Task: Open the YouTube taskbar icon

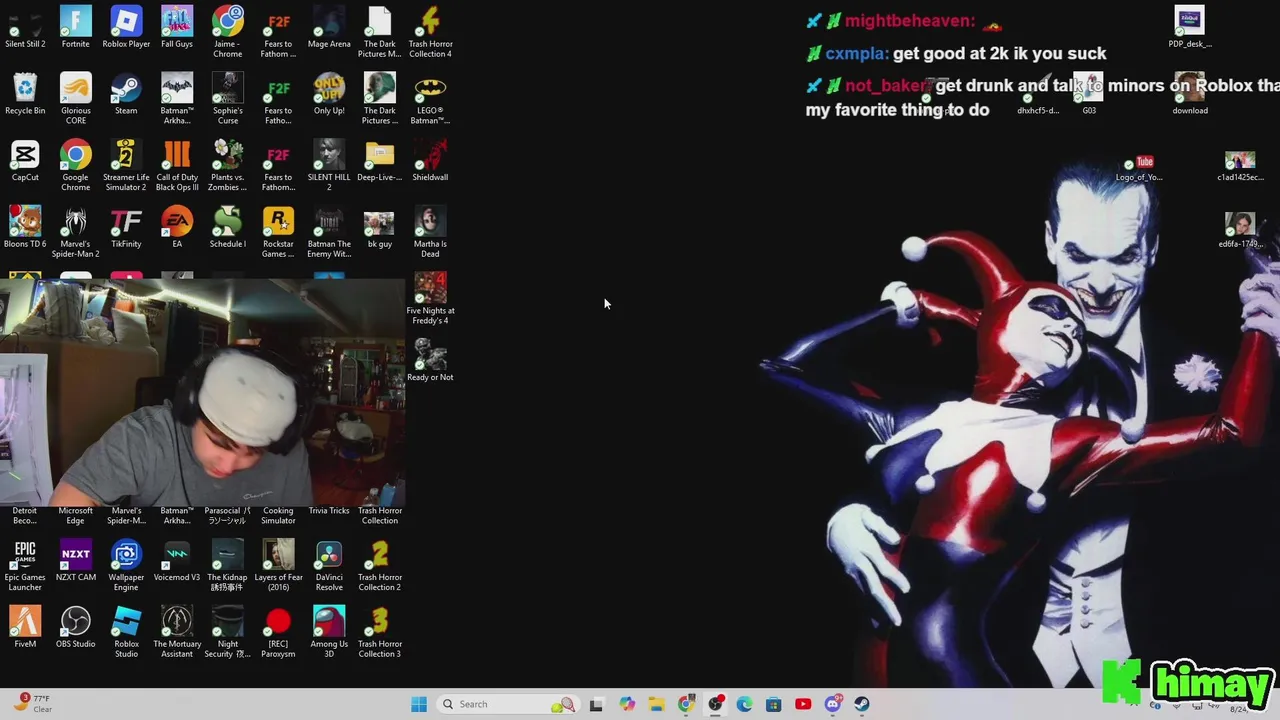Action: pyautogui.click(x=803, y=704)
